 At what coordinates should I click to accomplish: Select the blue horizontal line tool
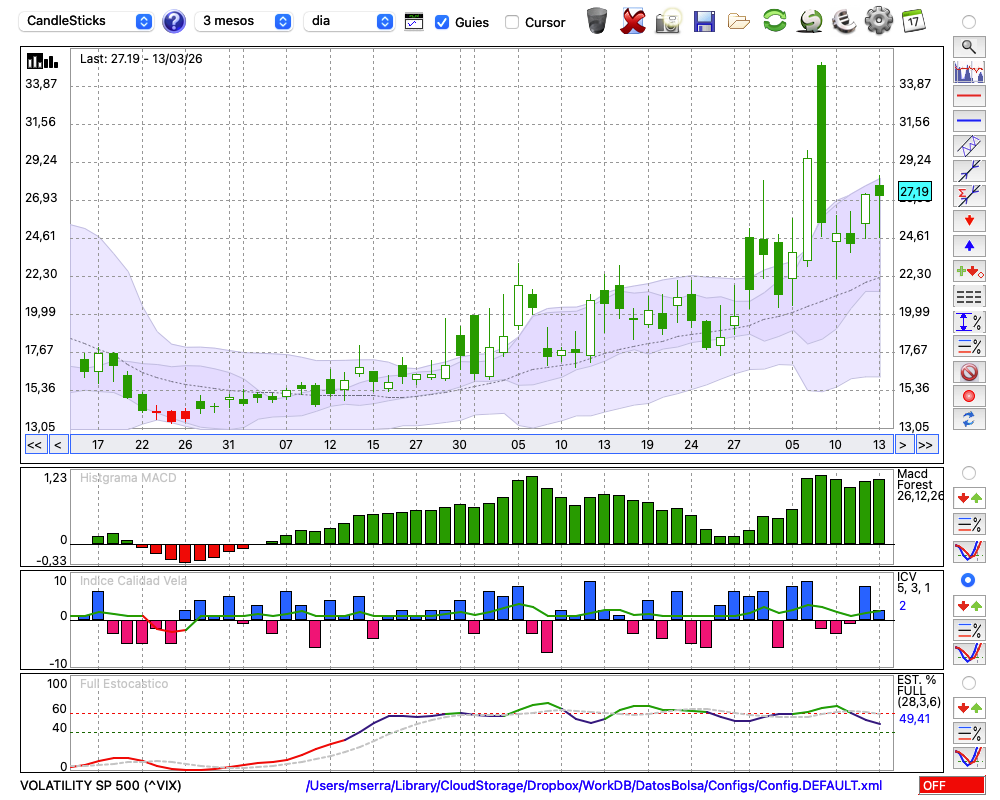coord(968,121)
